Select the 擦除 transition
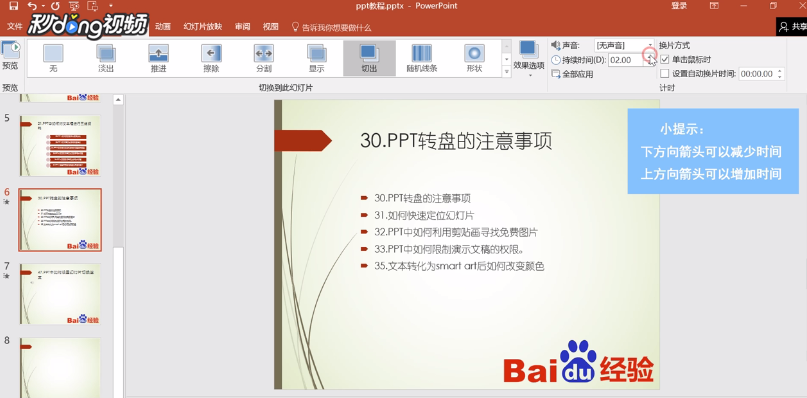The image size is (807, 398). tap(211, 58)
